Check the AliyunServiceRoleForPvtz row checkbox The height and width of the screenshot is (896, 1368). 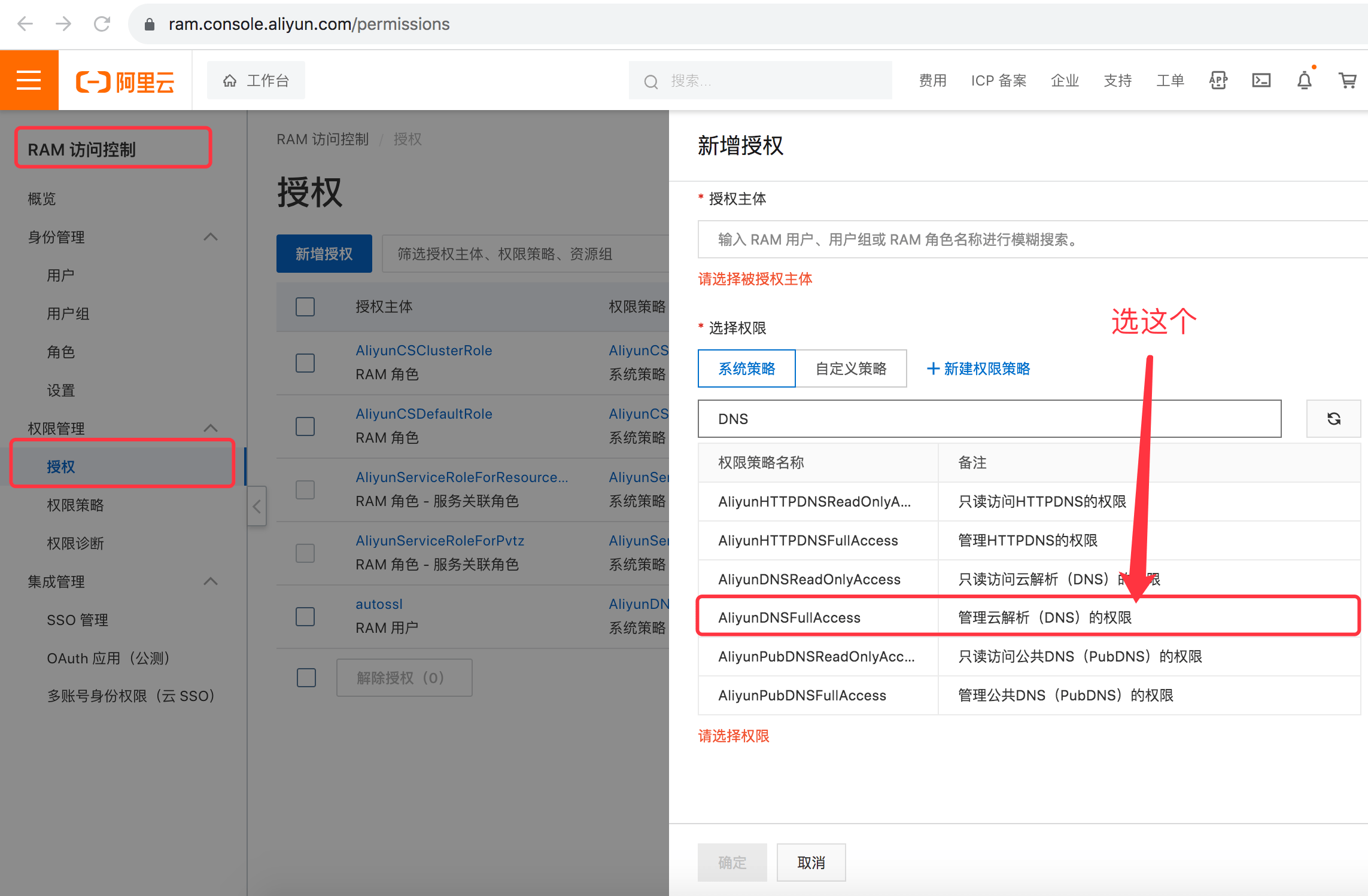(305, 553)
